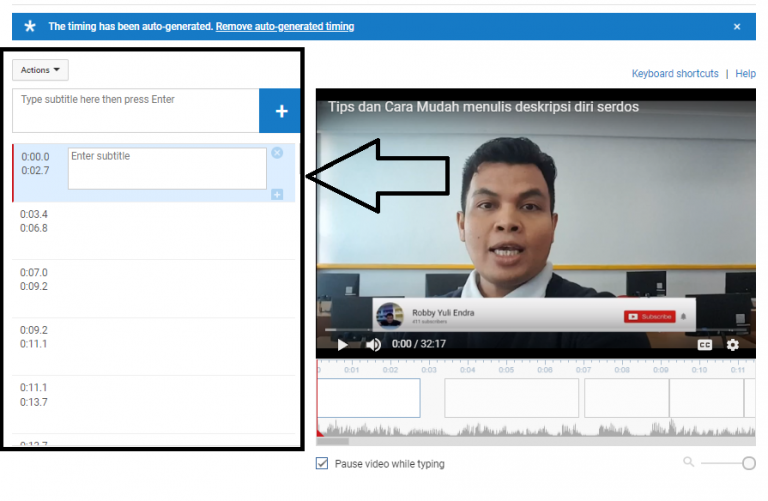Image resolution: width=768 pixels, height=501 pixels.
Task: Toggle 'Pause video while typing' checkbox
Action: click(322, 463)
